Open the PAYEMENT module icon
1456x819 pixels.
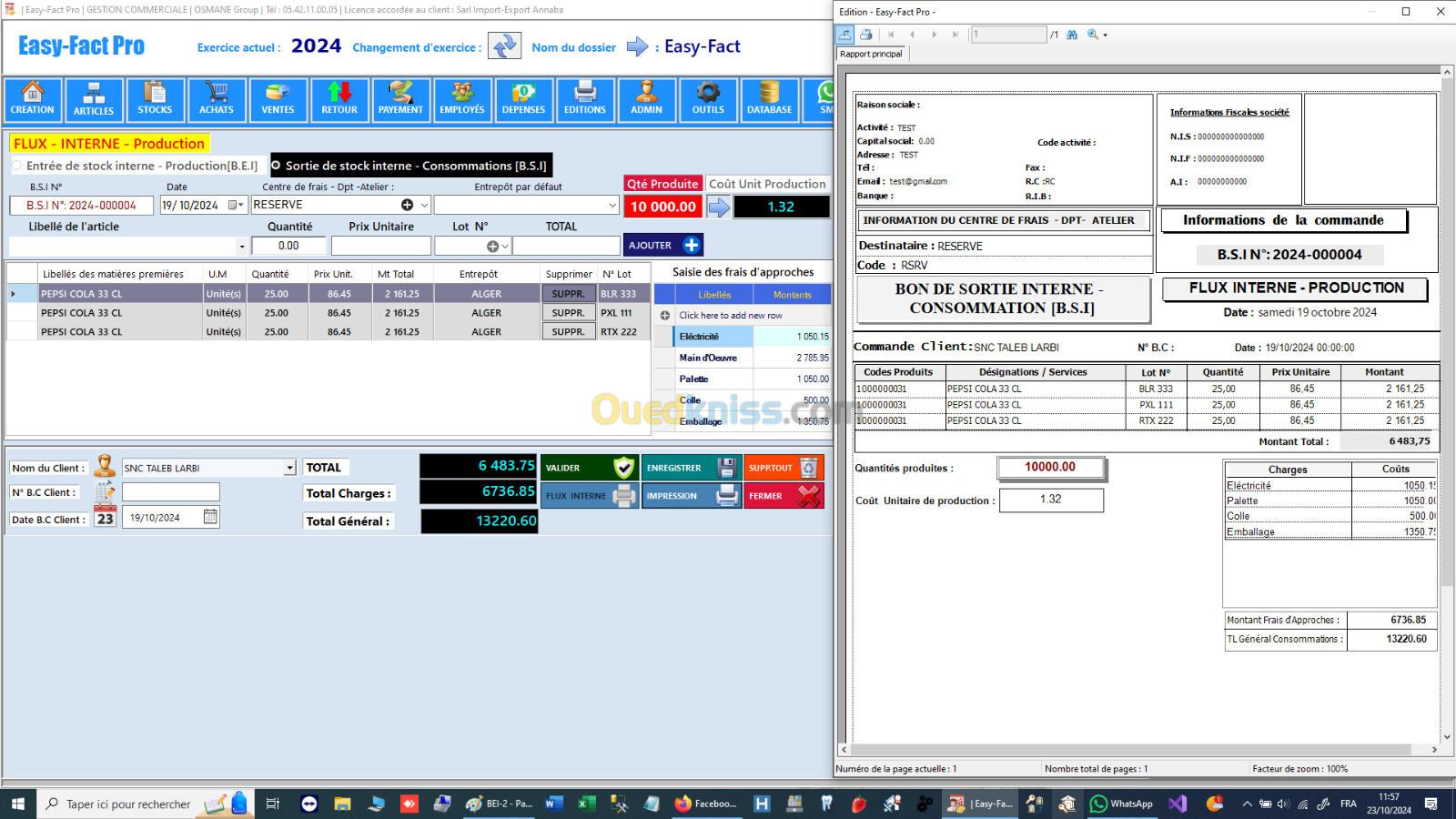pyautogui.click(x=400, y=99)
